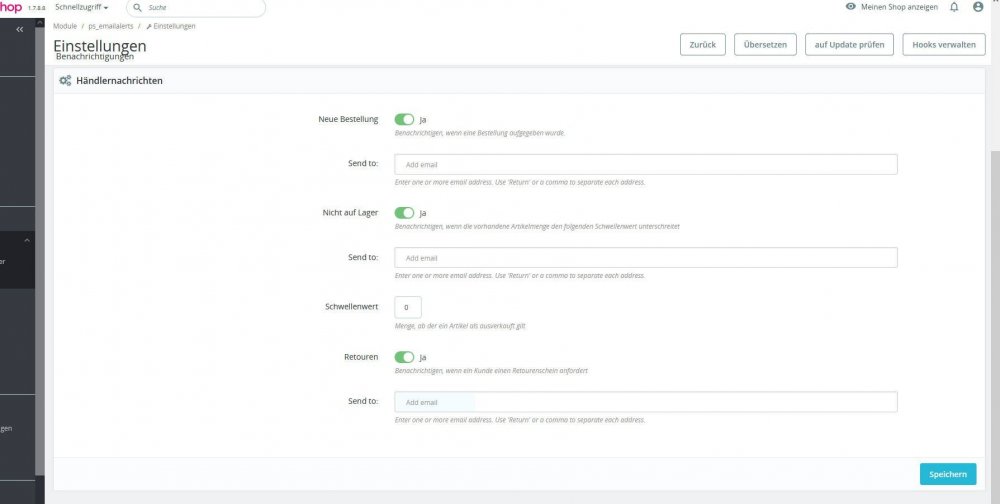
Task: Go to Module in the breadcrumb
Action: click(x=65, y=26)
